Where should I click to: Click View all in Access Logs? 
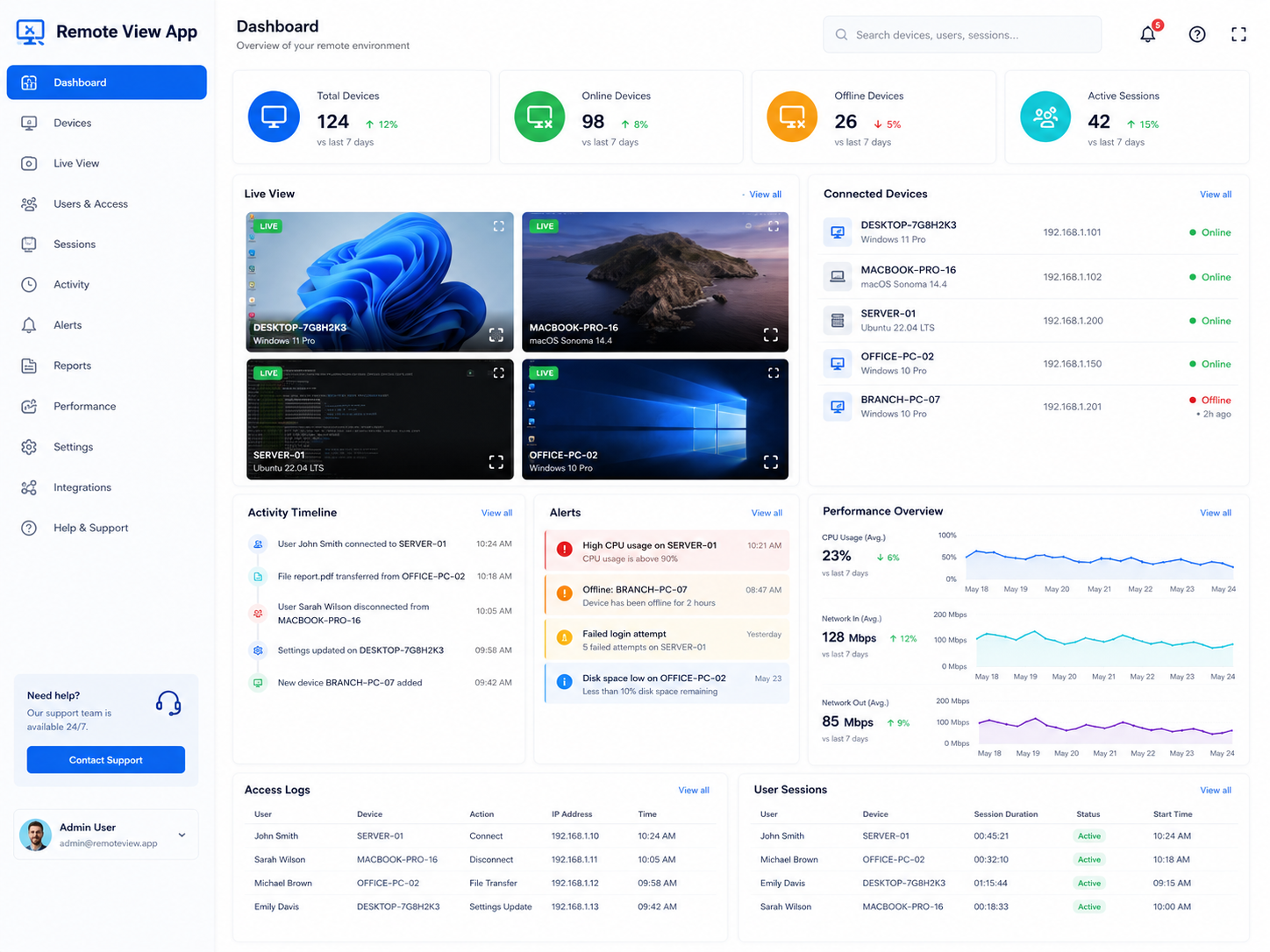point(694,790)
